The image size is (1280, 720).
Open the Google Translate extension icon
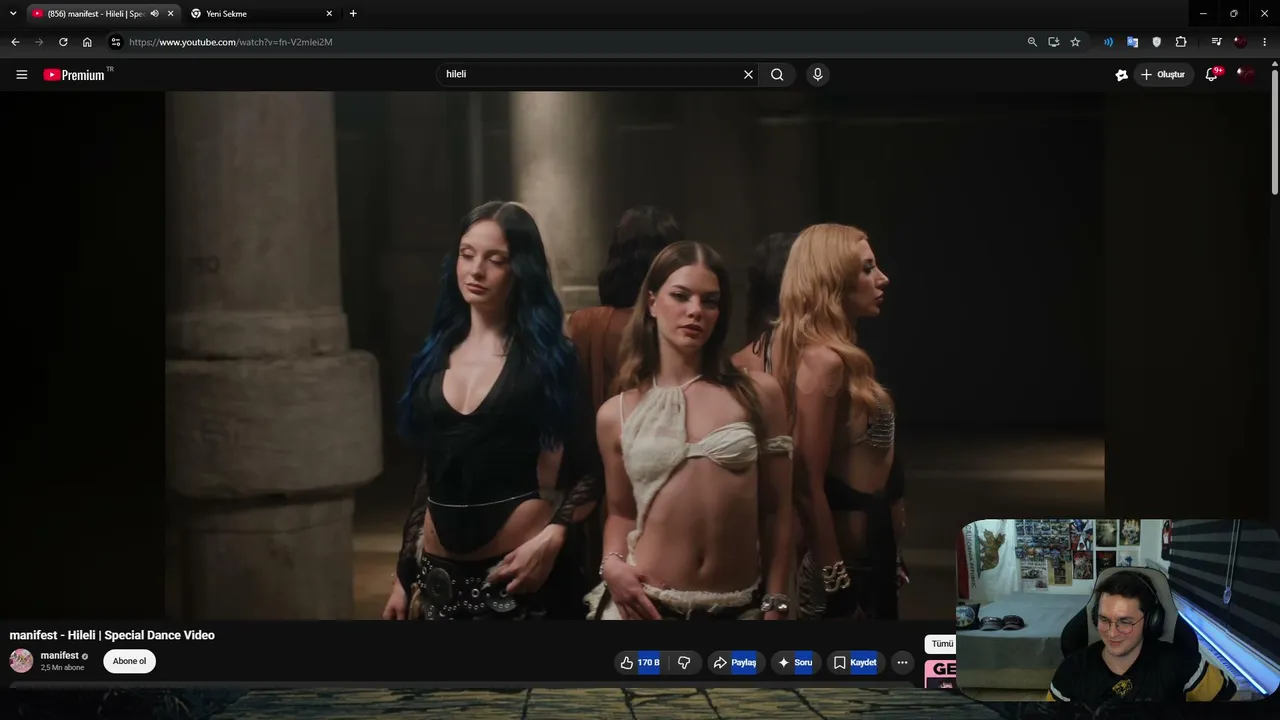point(1132,42)
